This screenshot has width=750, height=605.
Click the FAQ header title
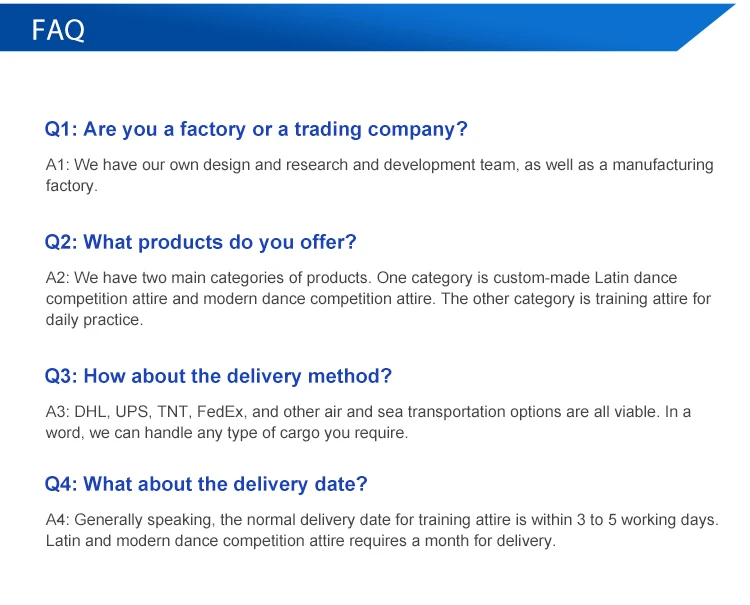coord(58,30)
